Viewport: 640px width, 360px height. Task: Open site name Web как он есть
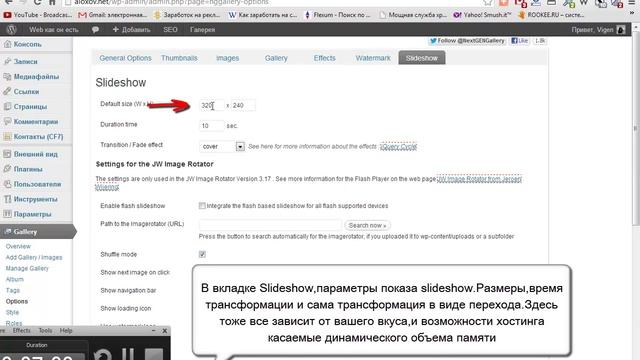click(53, 29)
